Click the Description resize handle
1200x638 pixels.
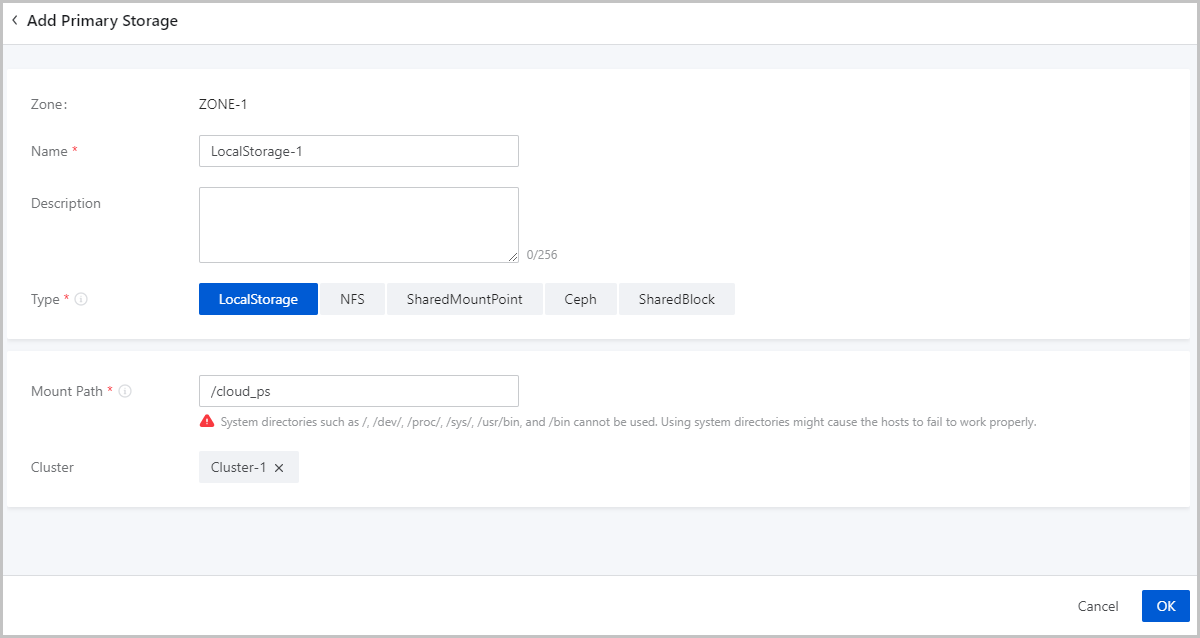(513, 257)
